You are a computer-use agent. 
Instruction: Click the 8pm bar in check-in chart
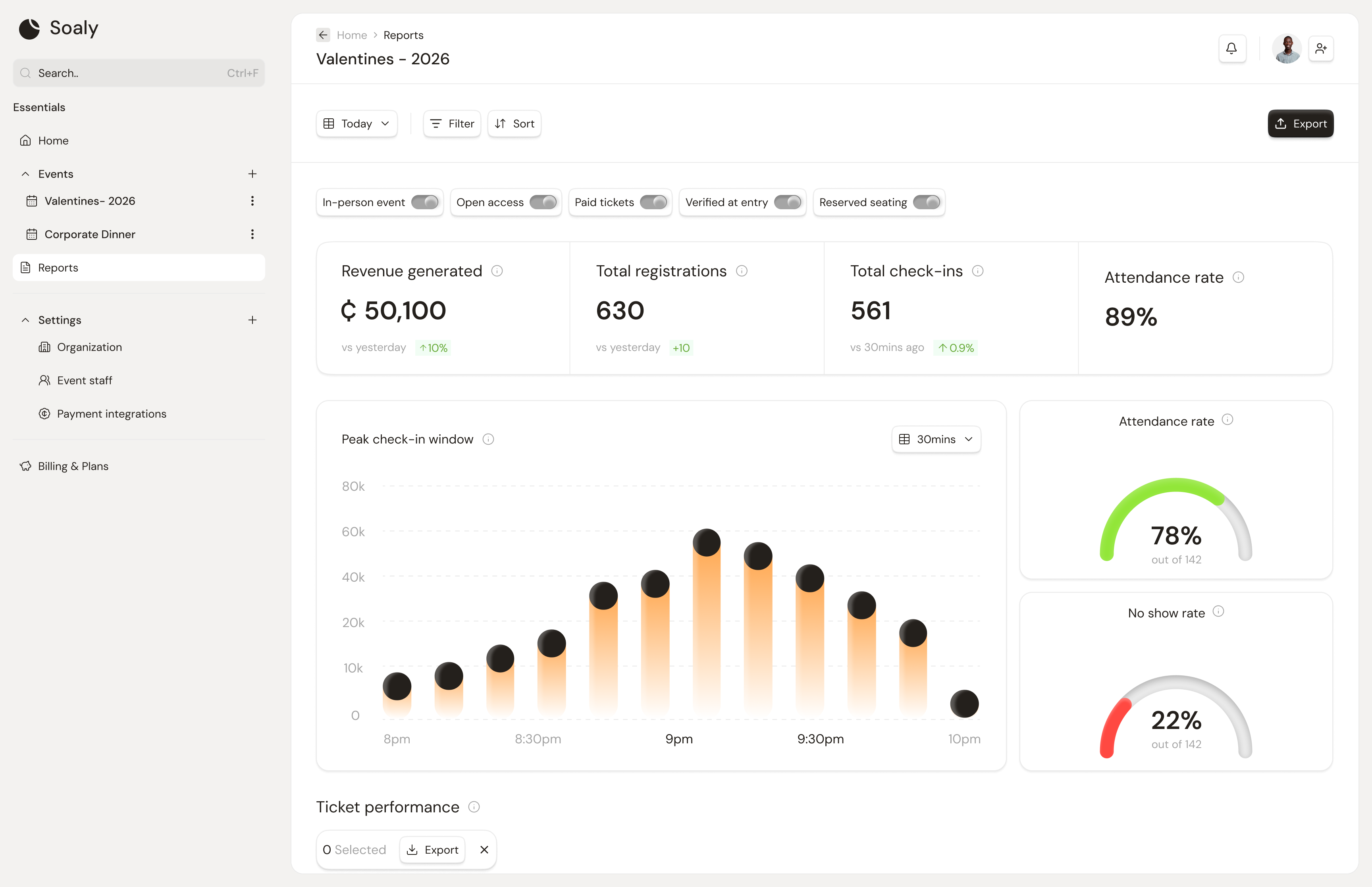397,694
